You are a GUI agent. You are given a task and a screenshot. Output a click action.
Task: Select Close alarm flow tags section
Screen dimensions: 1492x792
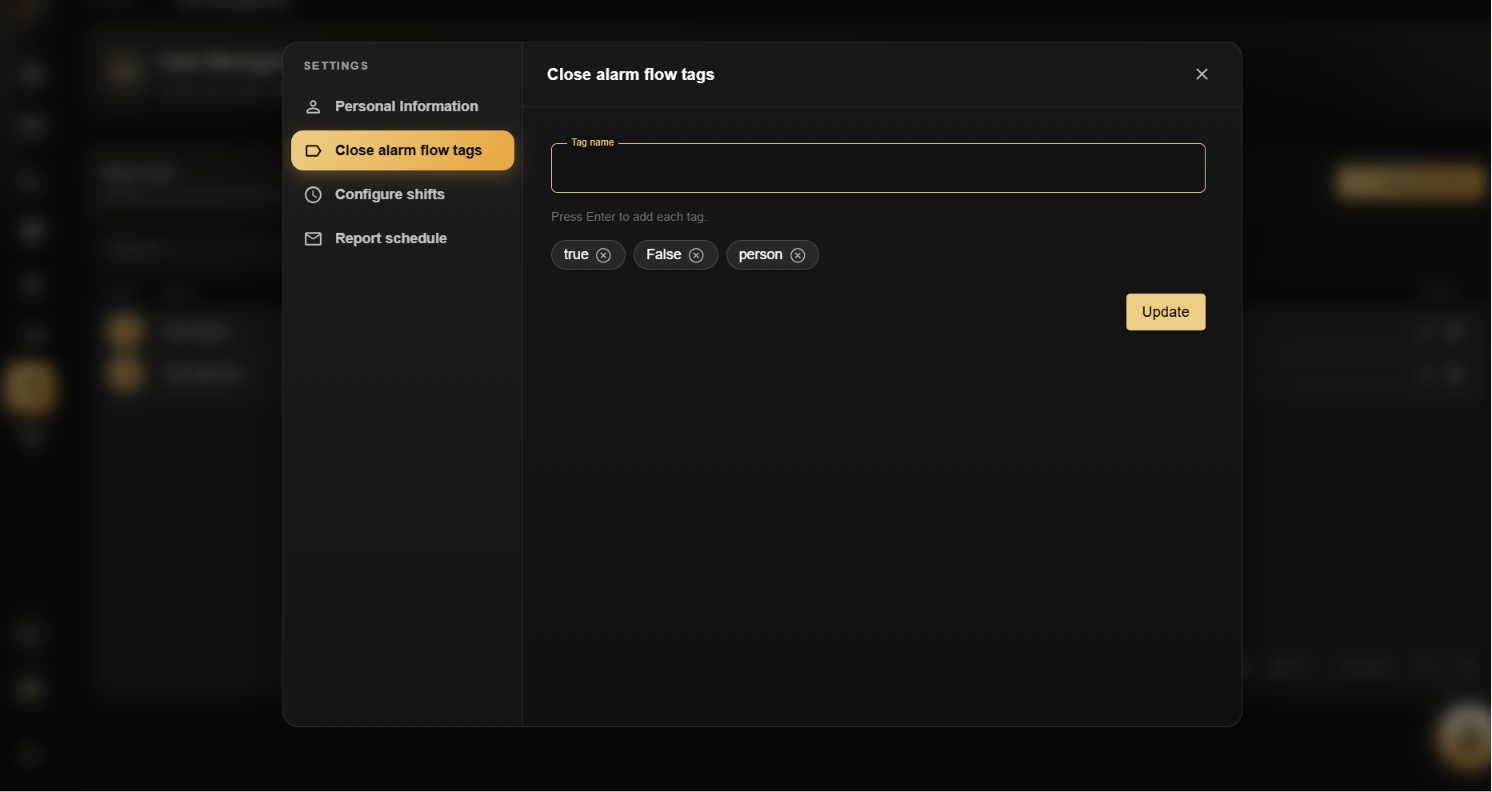(x=402, y=151)
